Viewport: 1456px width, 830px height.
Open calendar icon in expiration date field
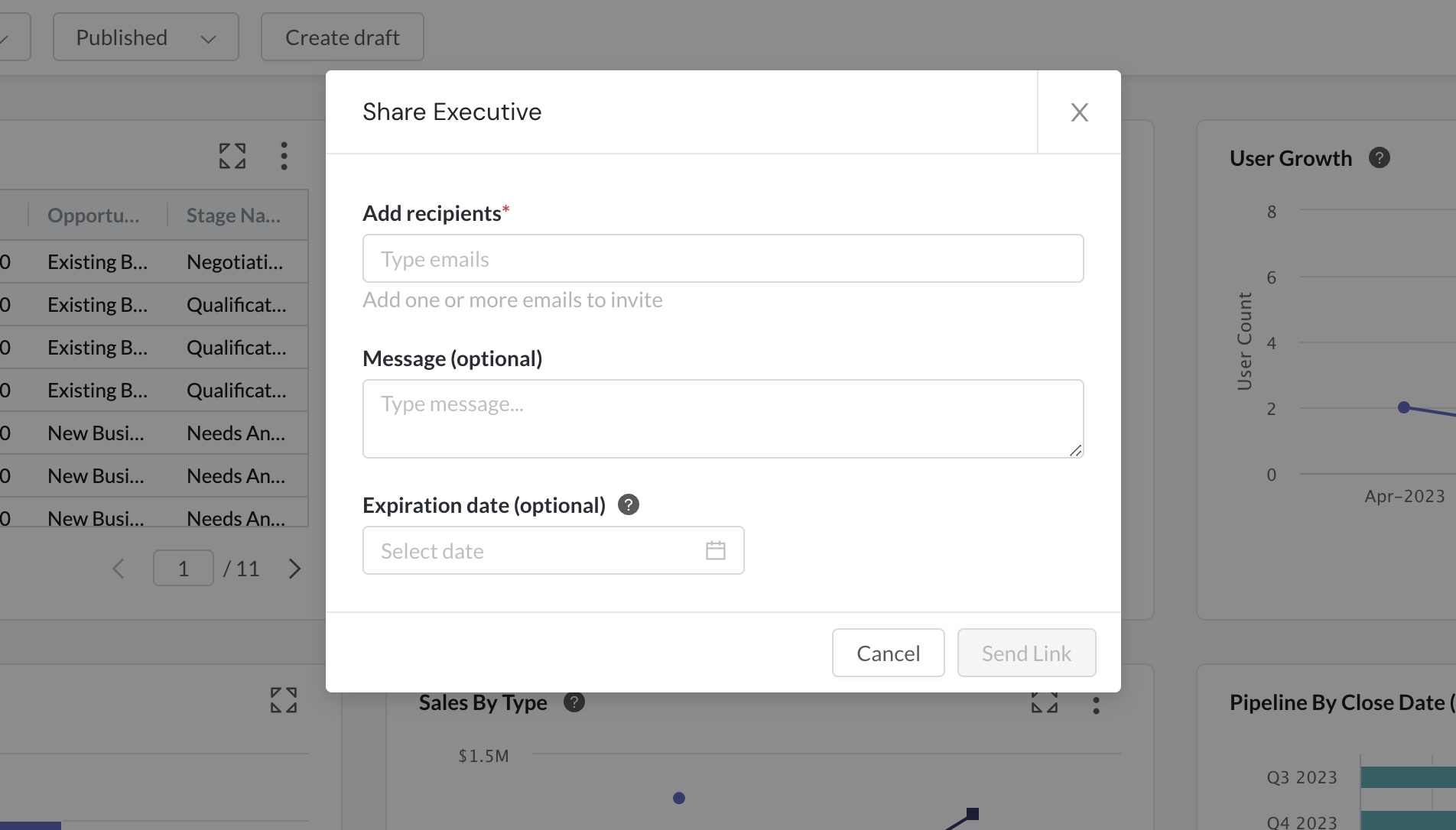(715, 550)
